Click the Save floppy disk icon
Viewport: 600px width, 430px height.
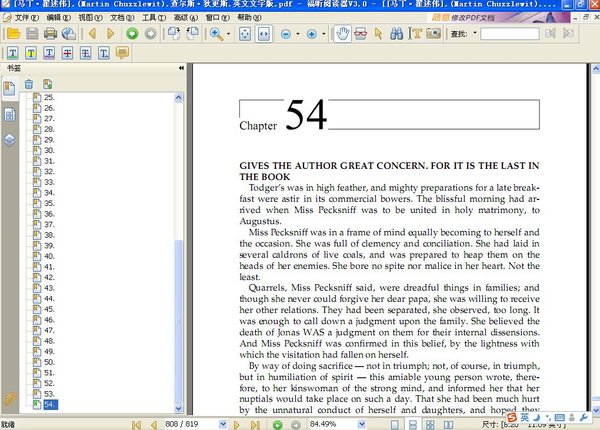tap(32, 34)
